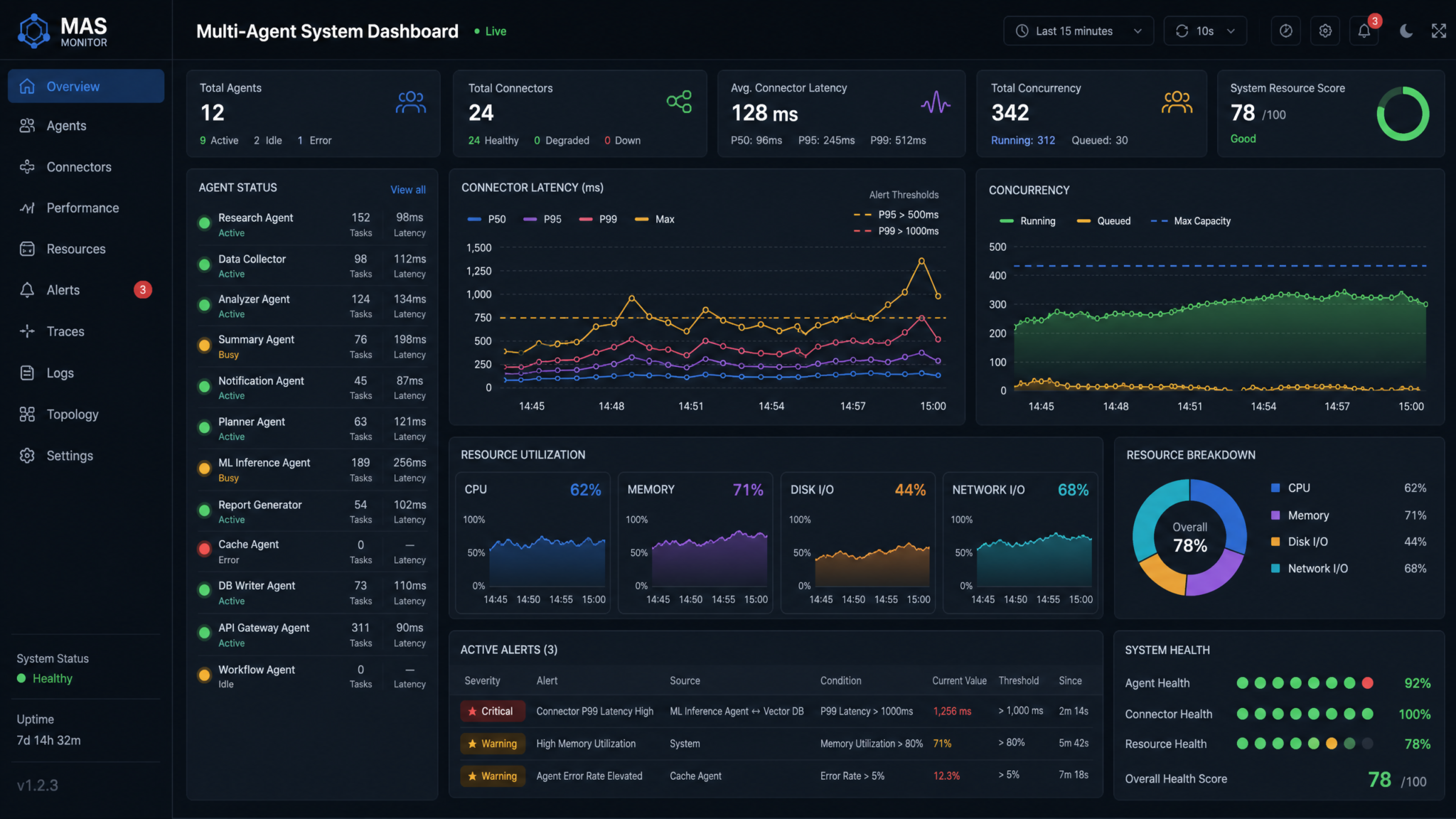Click the refresh icon beside 10s
Viewport: 1456px width, 819px height.
[1182, 31]
